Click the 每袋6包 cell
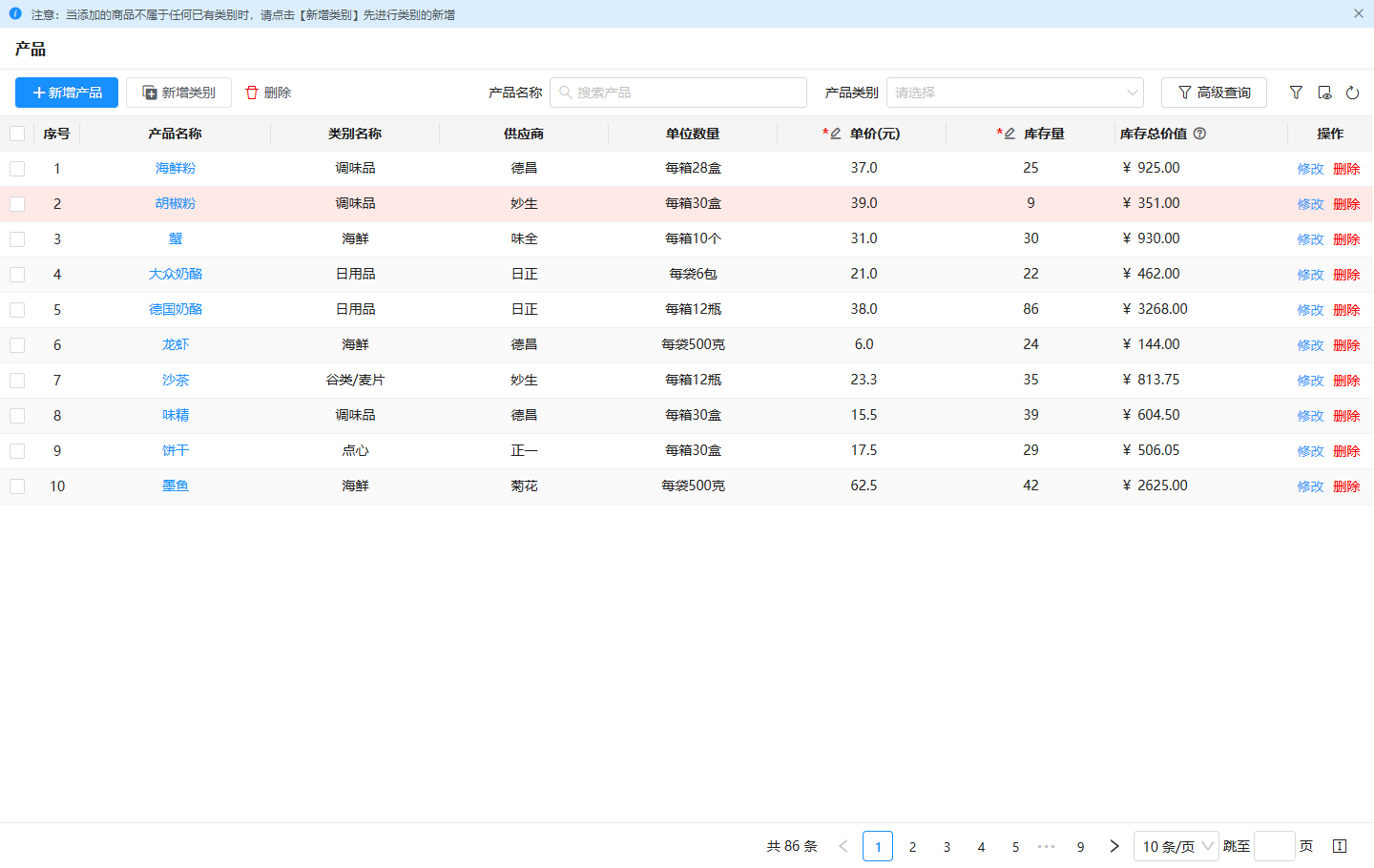1374x868 pixels. [x=693, y=274]
